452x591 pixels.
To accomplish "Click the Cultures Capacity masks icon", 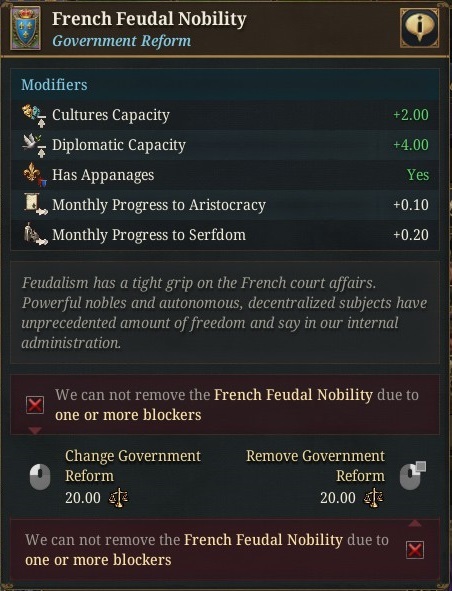I will [x=34, y=115].
